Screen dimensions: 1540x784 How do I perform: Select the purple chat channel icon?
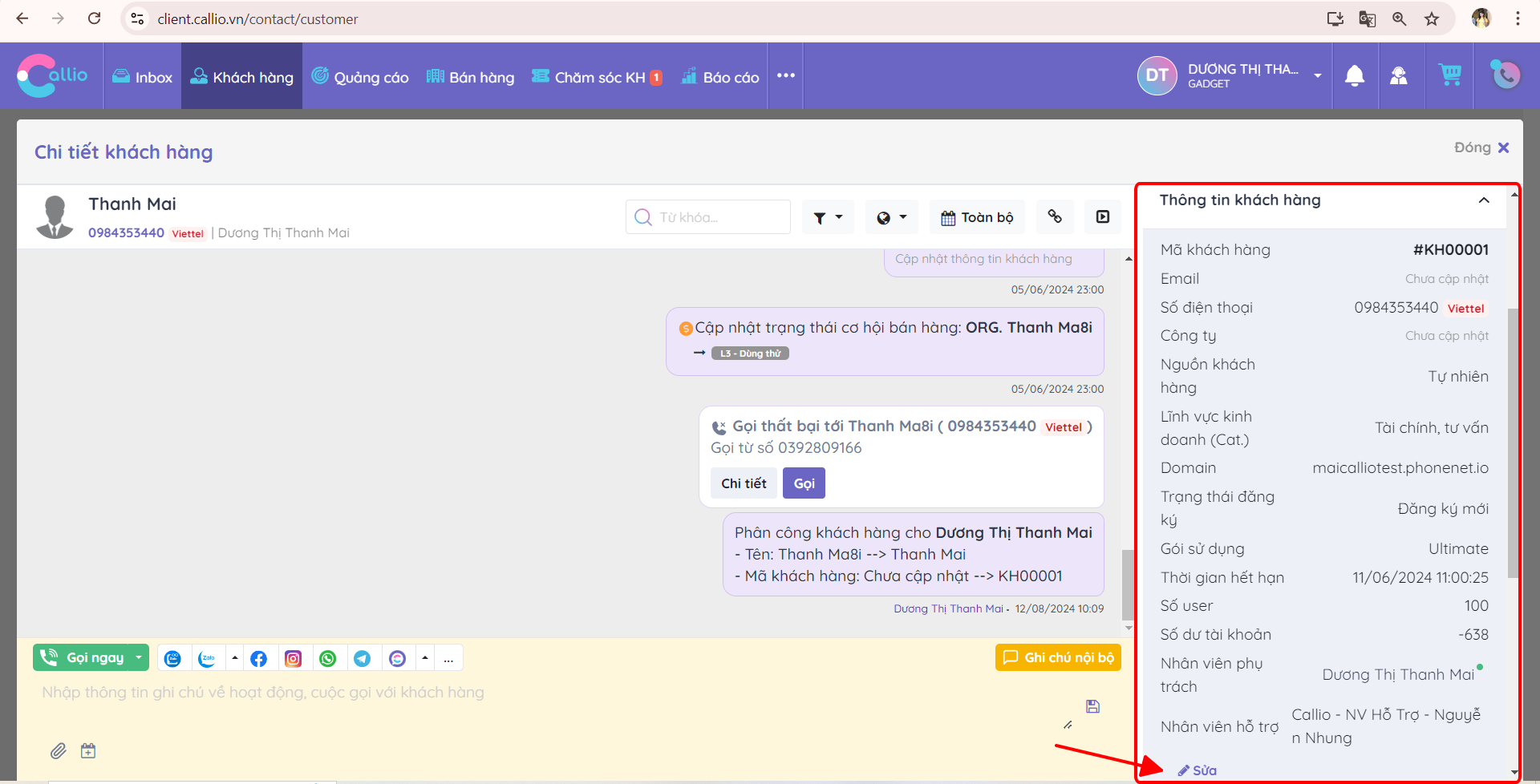coord(398,658)
